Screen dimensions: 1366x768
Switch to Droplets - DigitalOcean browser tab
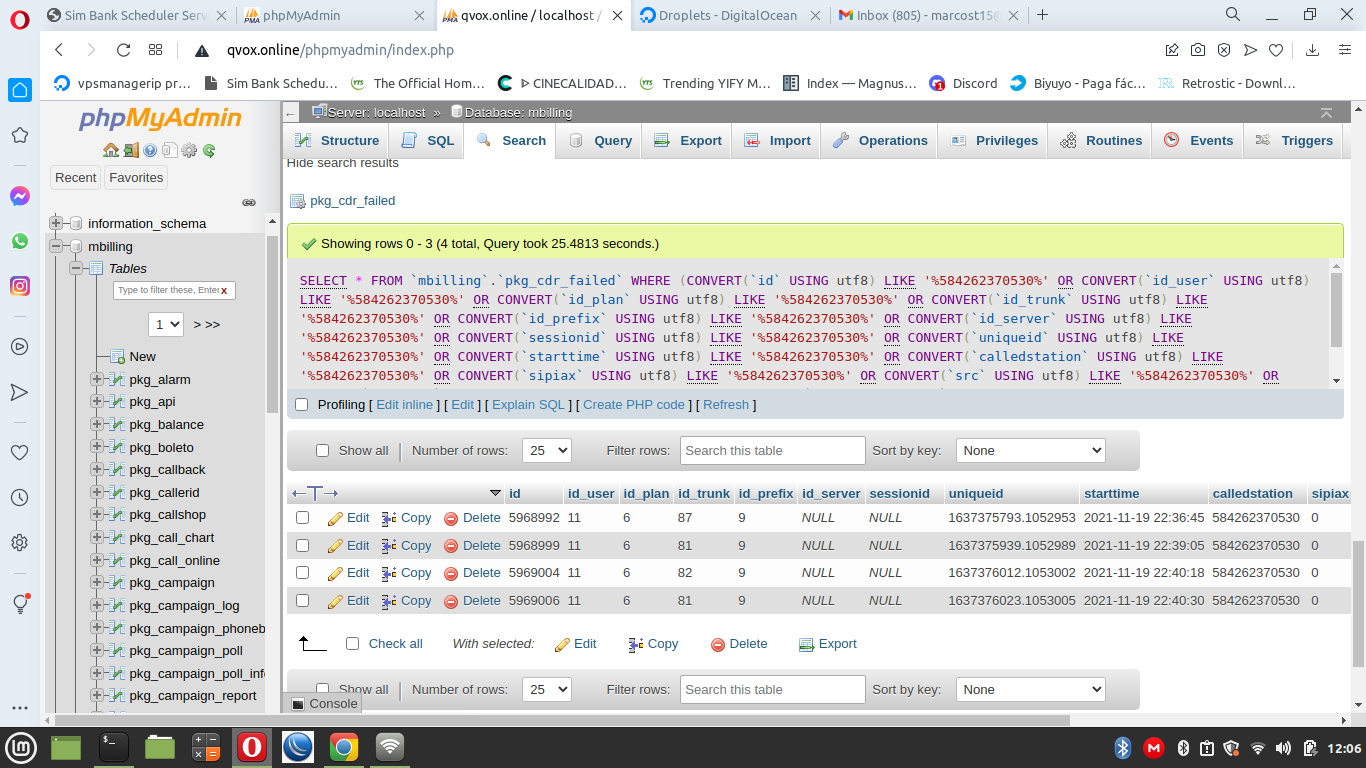[729, 15]
